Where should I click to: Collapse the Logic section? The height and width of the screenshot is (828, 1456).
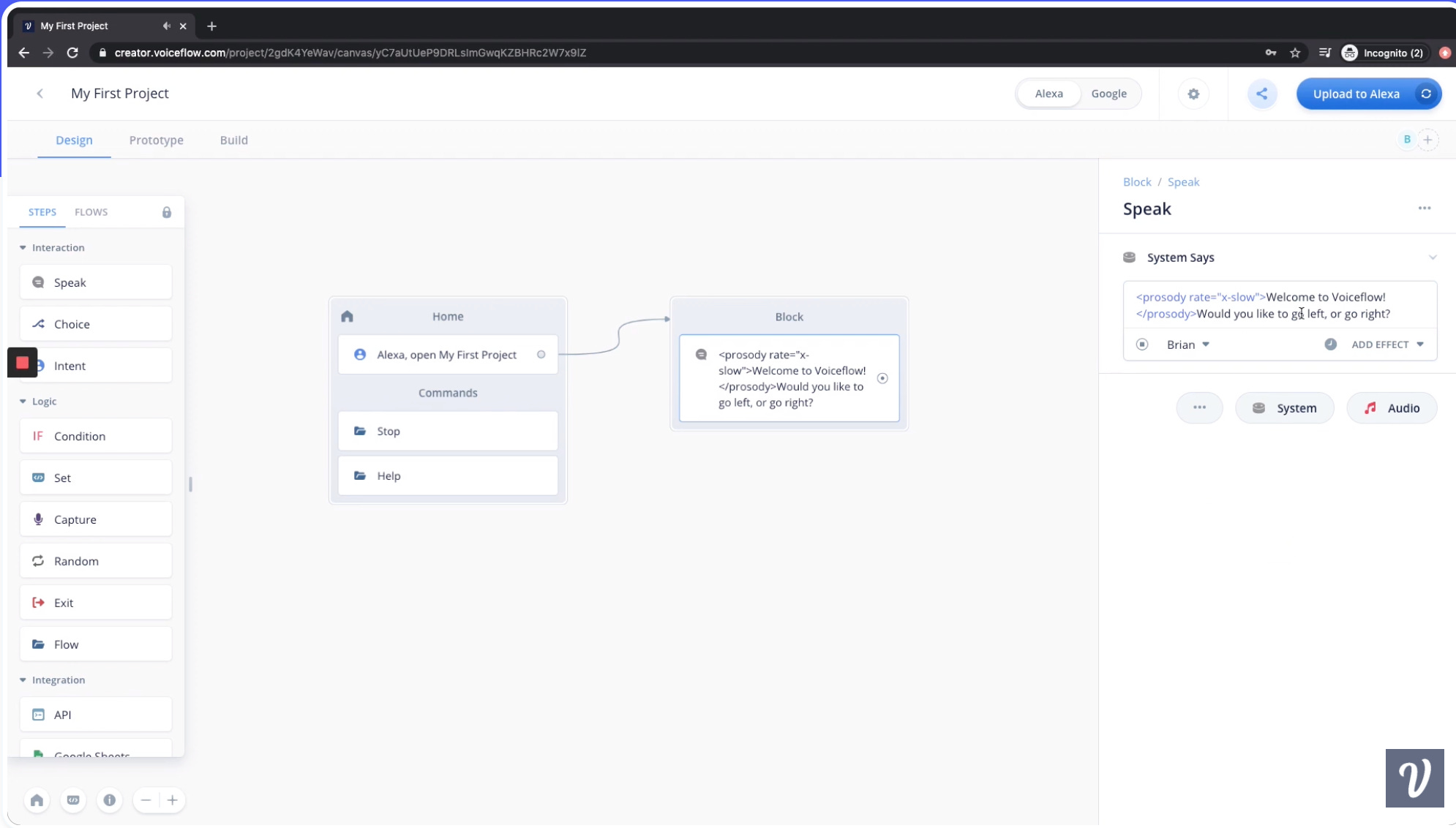(x=23, y=402)
